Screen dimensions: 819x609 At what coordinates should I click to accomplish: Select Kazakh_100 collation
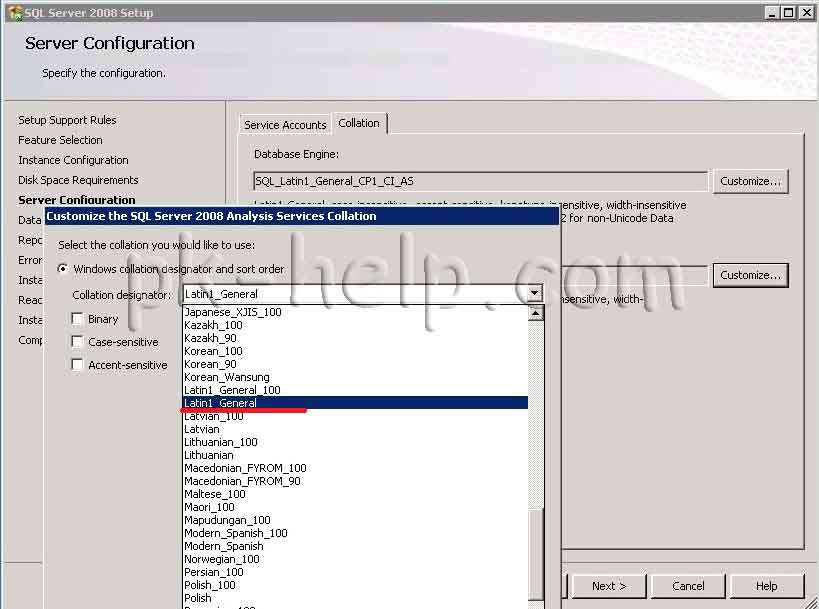tap(356, 325)
